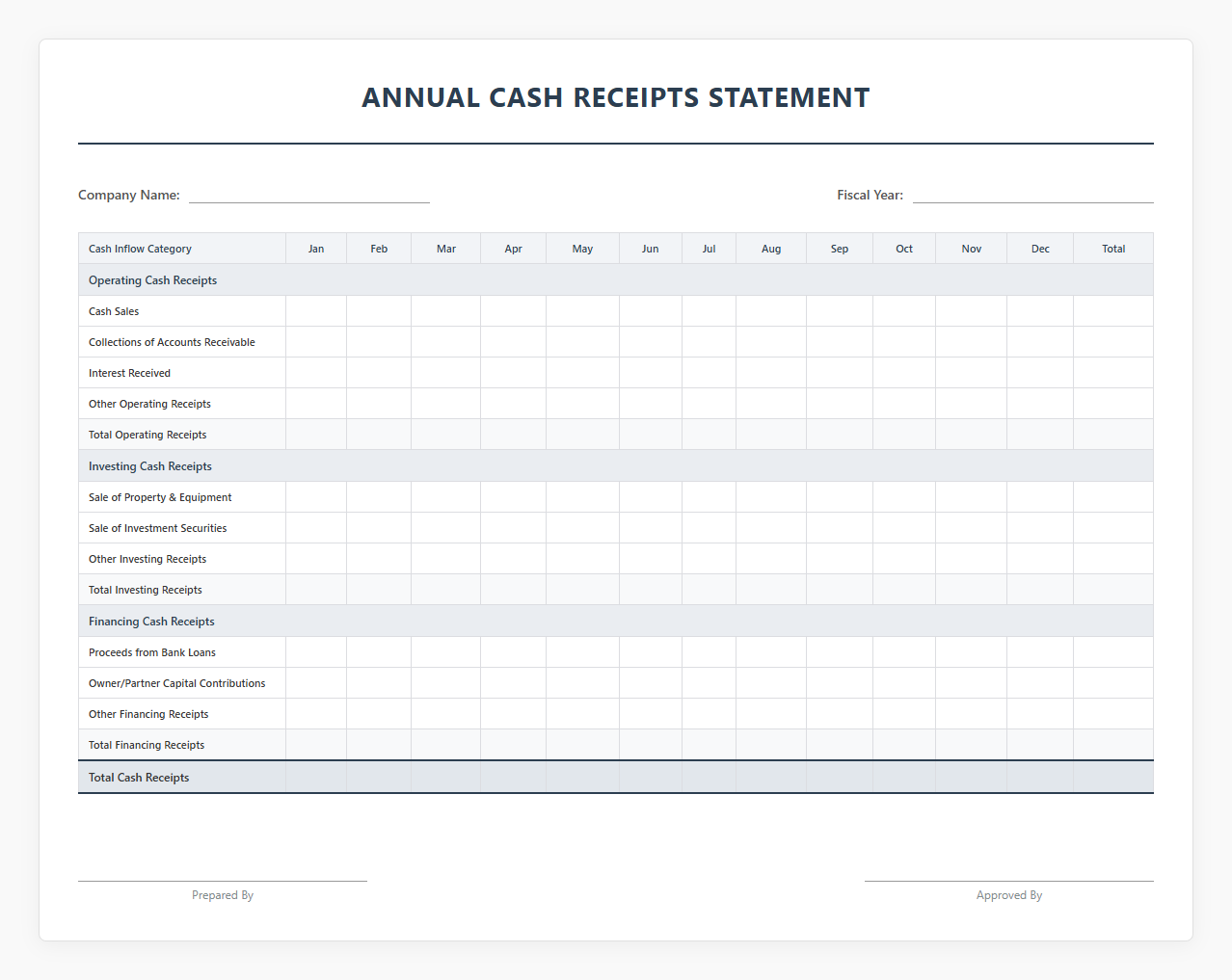The image size is (1232, 980).
Task: Click the Other Financing Receipts label
Action: [x=148, y=714]
